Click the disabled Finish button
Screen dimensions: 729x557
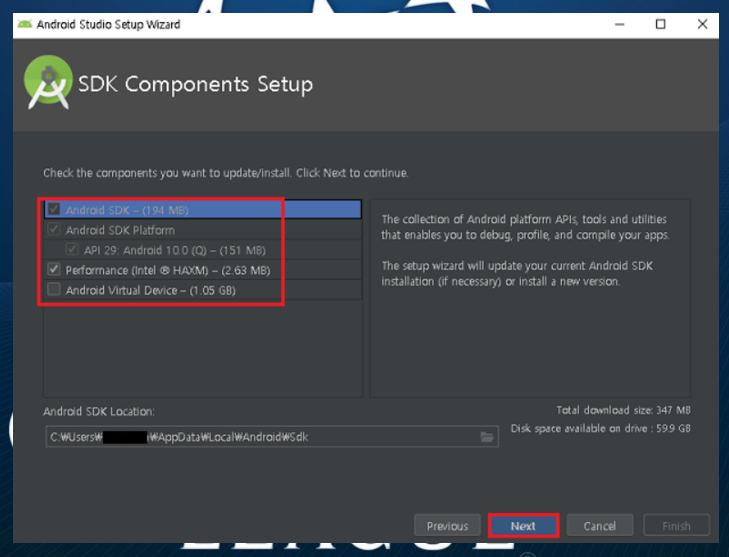[676, 526]
